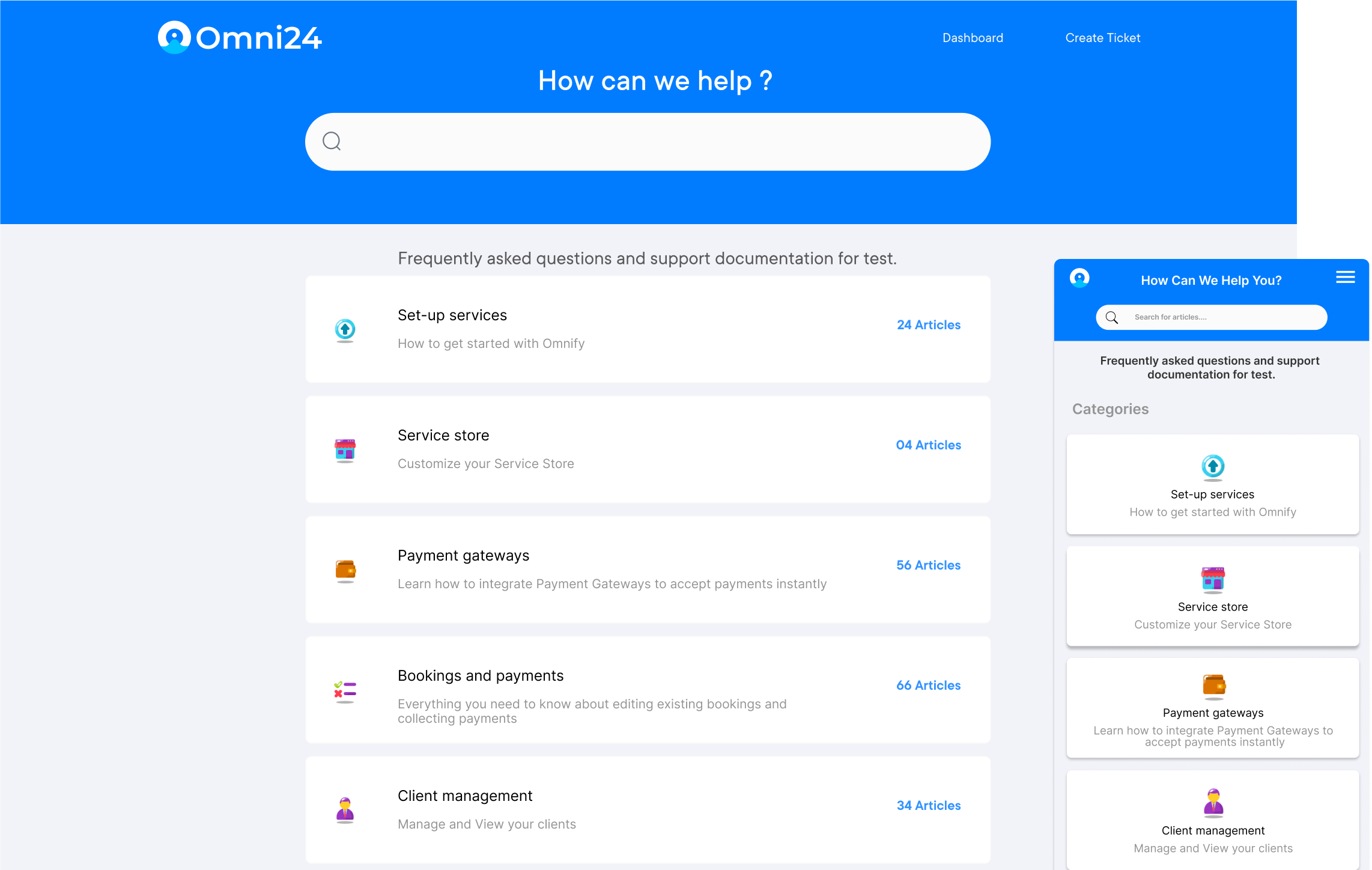
Task: Click the 24 Articles link for Set-up services
Action: pos(928,325)
